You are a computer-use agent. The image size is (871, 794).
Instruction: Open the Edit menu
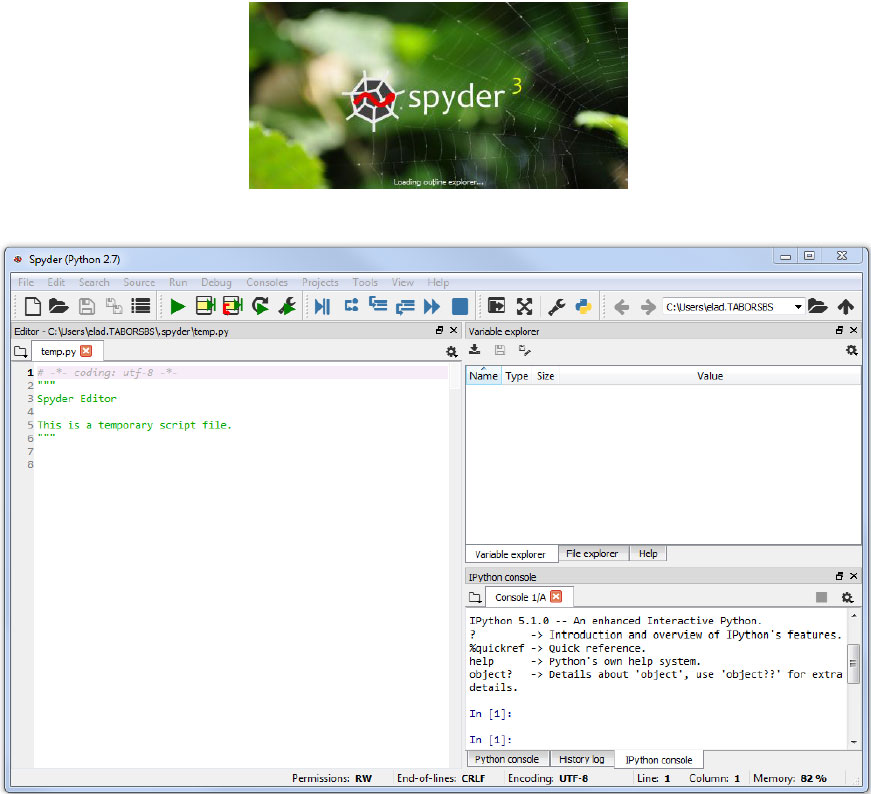coord(56,282)
